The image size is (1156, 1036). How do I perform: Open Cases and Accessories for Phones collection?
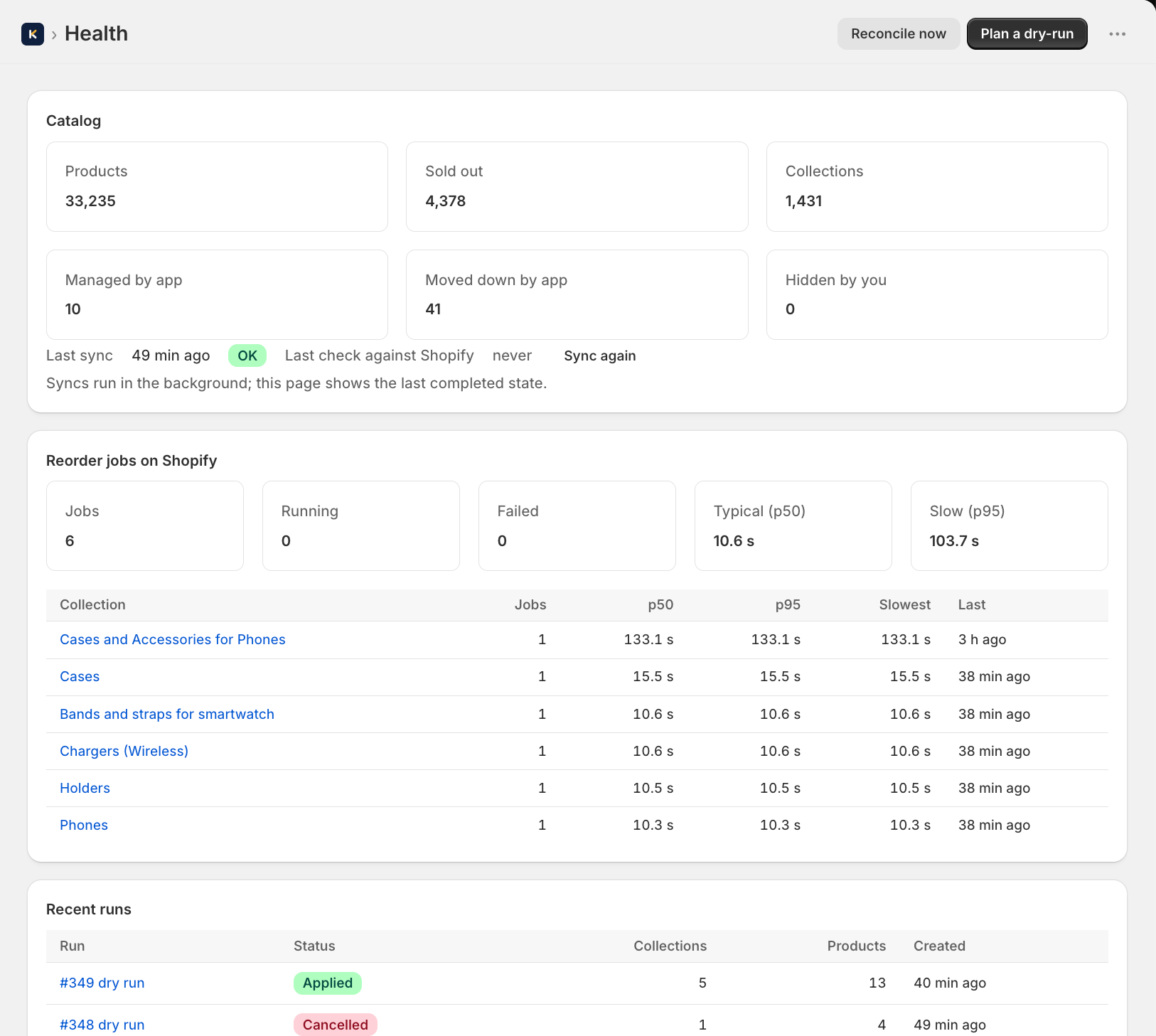pos(173,639)
